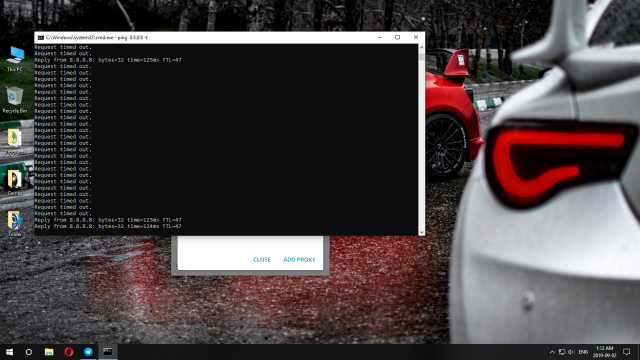Click the cmd icon in the title bar
640x360 pixels.
[x=40, y=38]
